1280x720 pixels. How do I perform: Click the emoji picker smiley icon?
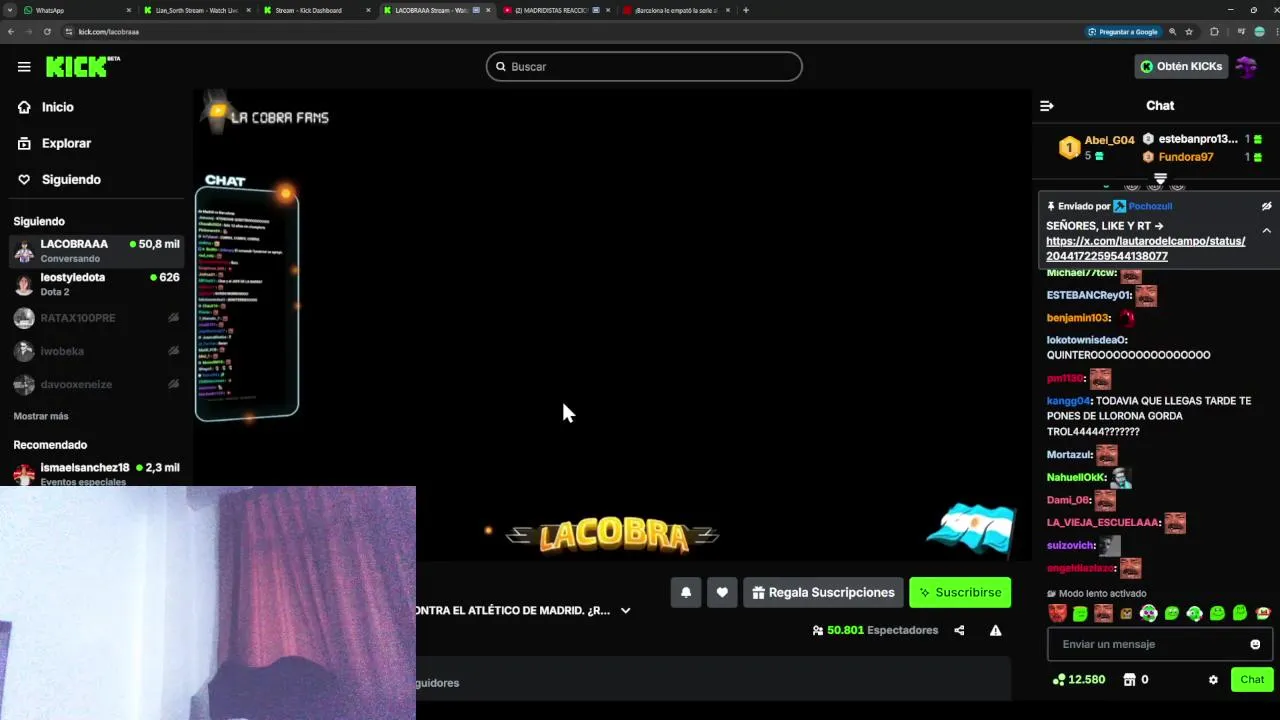click(1255, 645)
